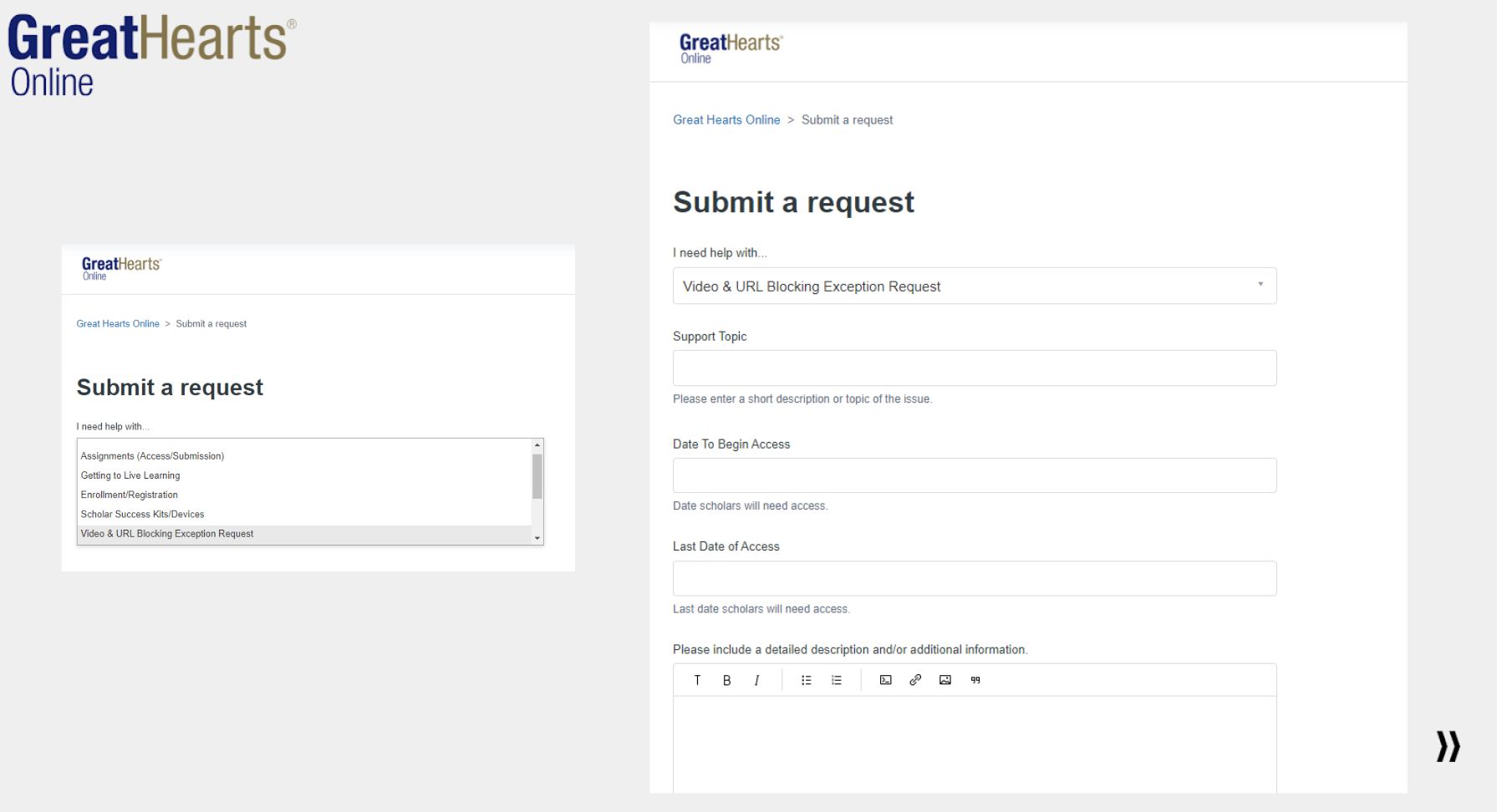This screenshot has width=1497, height=812.
Task: Insert a bulleted list
Action: click(x=807, y=680)
